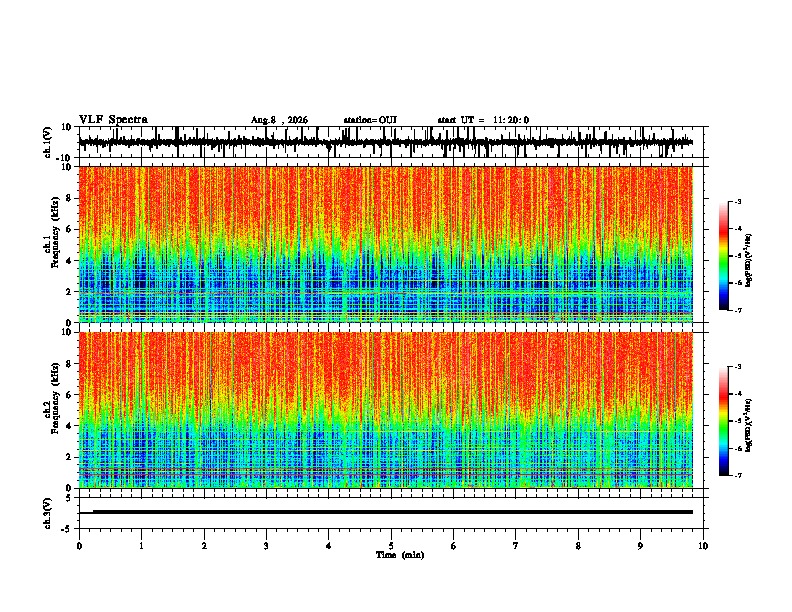Click the ch.1 spectrogram plot area
The width and height of the screenshot is (792, 612).
[x=386, y=244]
